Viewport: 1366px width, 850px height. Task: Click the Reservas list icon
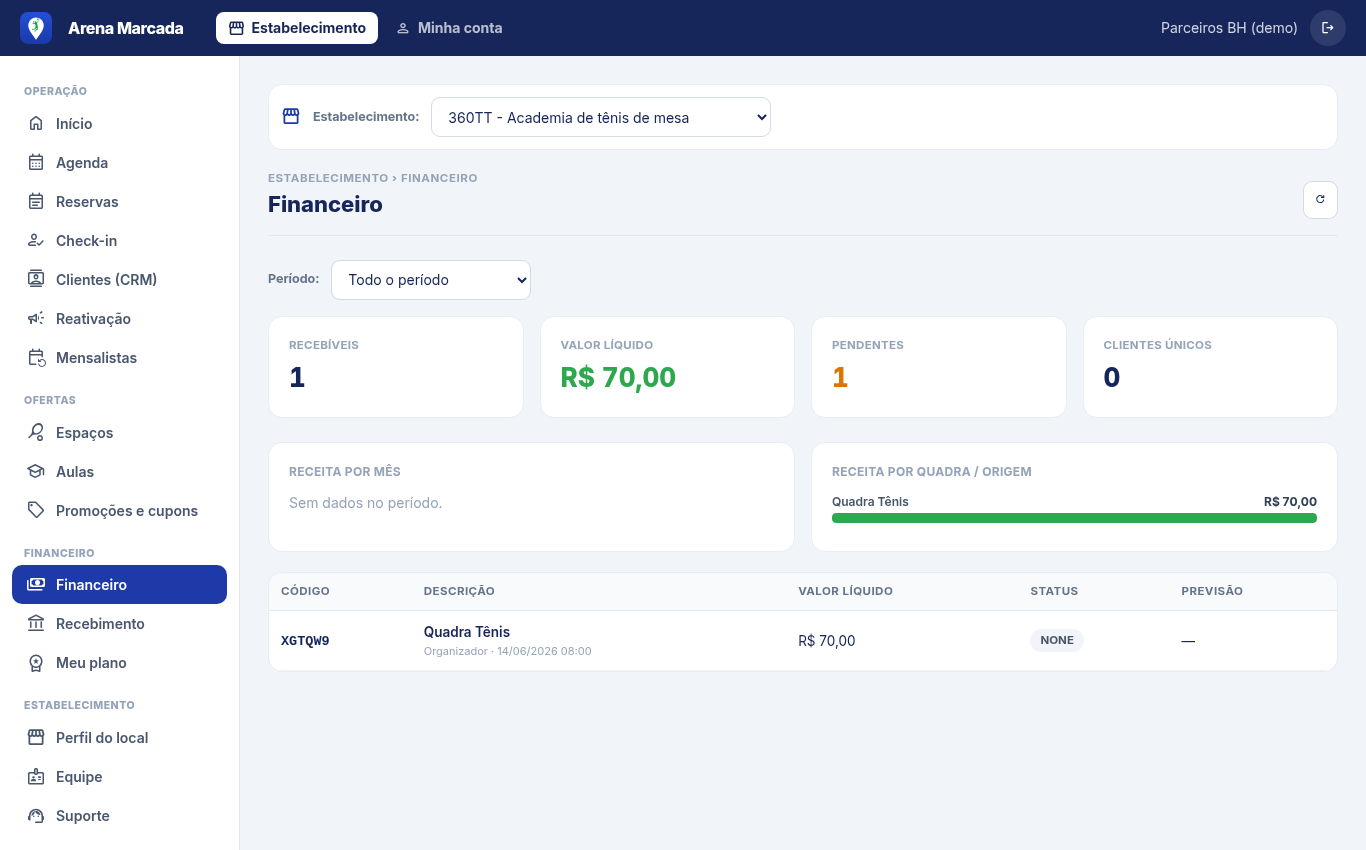pyautogui.click(x=36, y=202)
